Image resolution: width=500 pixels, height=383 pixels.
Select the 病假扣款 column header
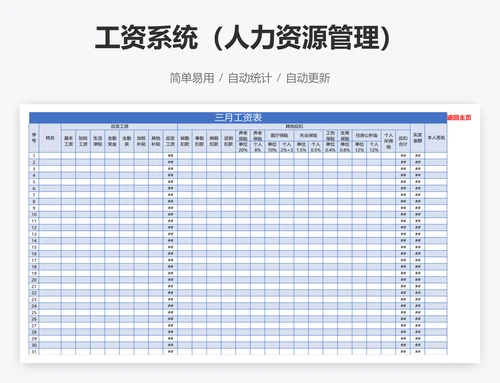tap(214, 141)
